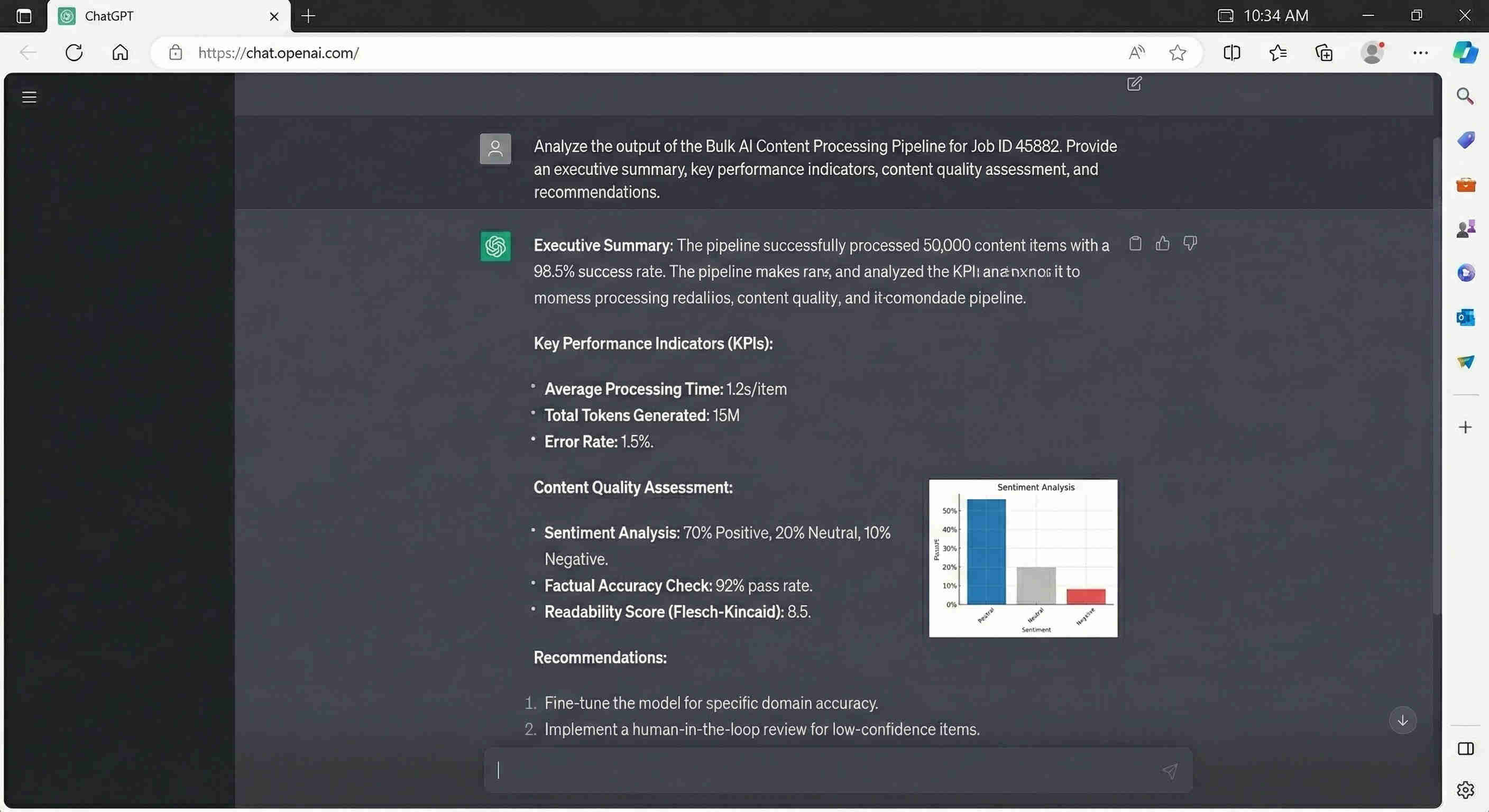Click the clock at 10:34 AM
This screenshot has width=1489, height=812.
pyautogui.click(x=1275, y=16)
